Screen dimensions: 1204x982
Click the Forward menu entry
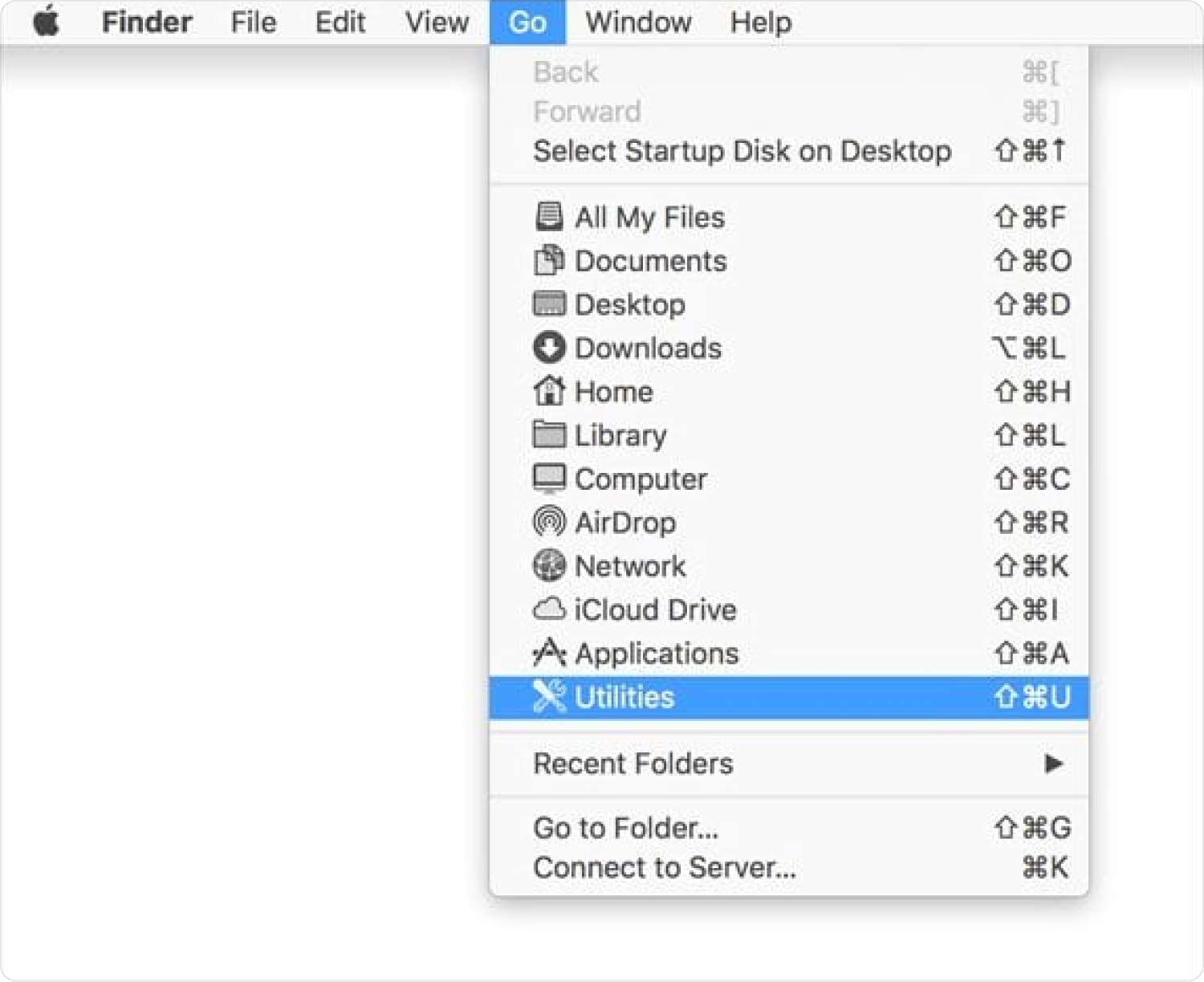789,112
